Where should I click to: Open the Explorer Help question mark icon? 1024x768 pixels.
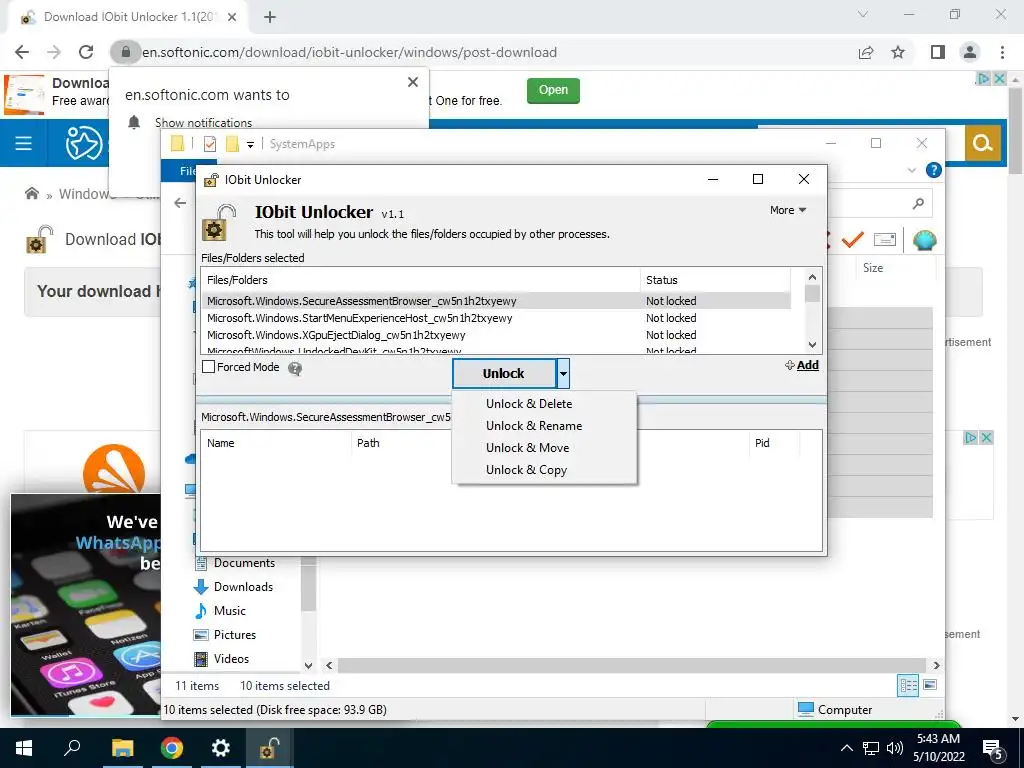(933, 170)
